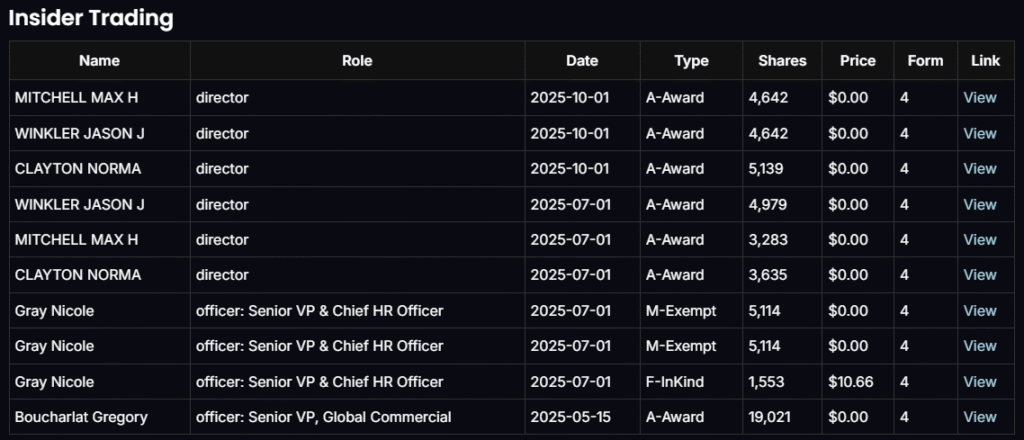The image size is (1024, 440).
Task: Open View link for Winkler's 4,642 share award
Action: point(979,133)
